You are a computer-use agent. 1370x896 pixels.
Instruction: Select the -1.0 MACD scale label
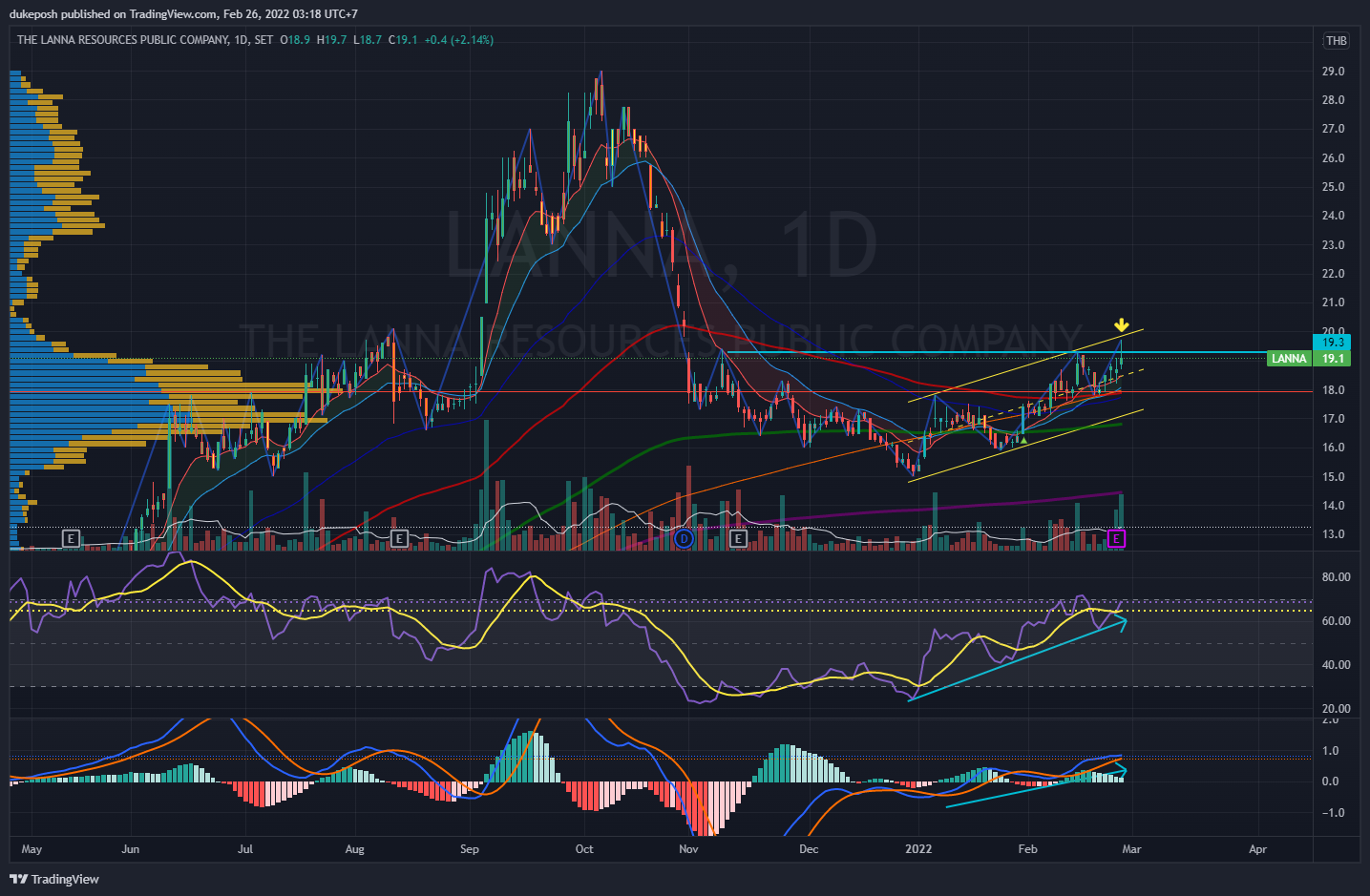point(1332,813)
